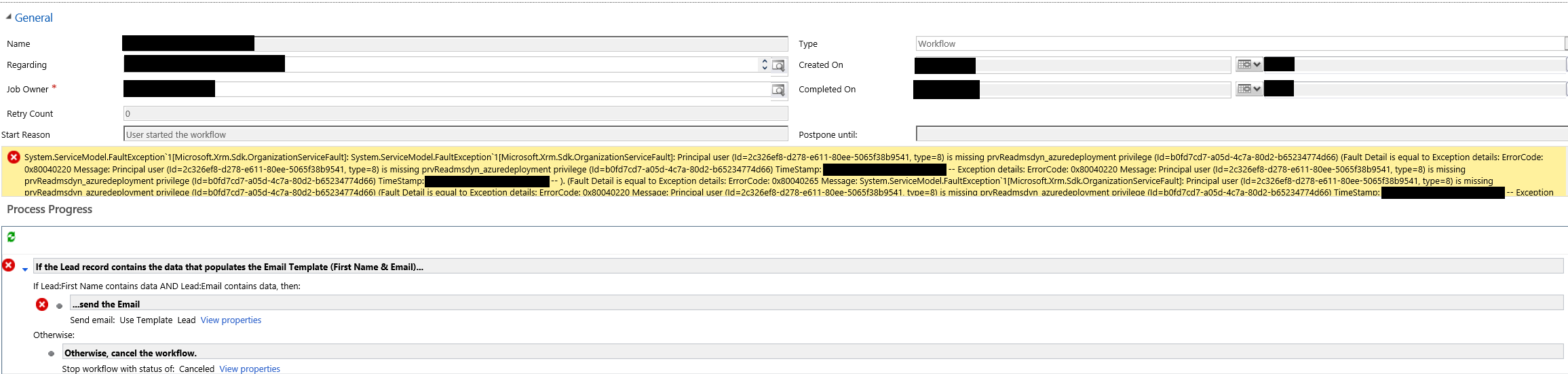
Task: Click the Type field showing Workflow
Action: (x=1241, y=43)
